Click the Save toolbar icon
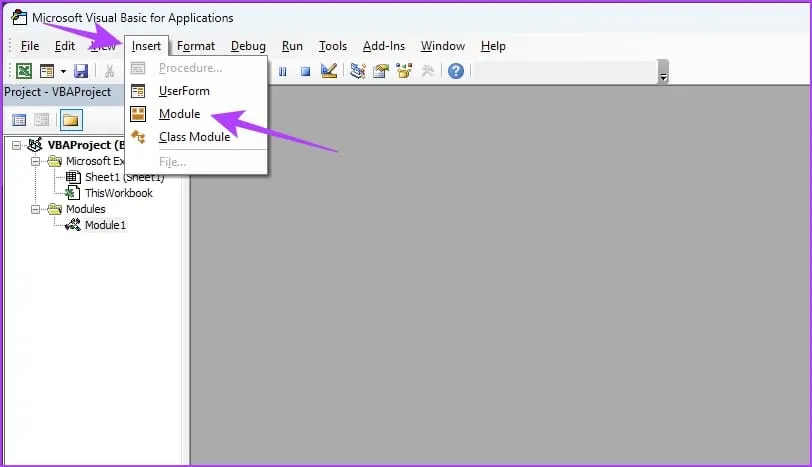This screenshot has width=812, height=467. pyautogui.click(x=81, y=71)
